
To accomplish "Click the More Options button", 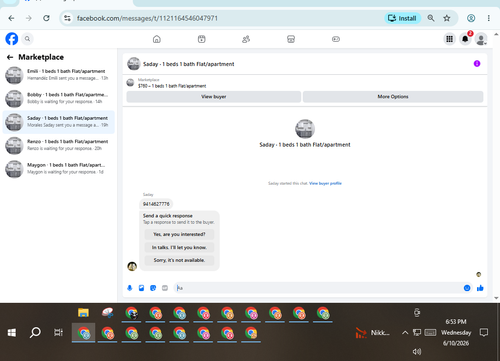I will pos(393,97).
